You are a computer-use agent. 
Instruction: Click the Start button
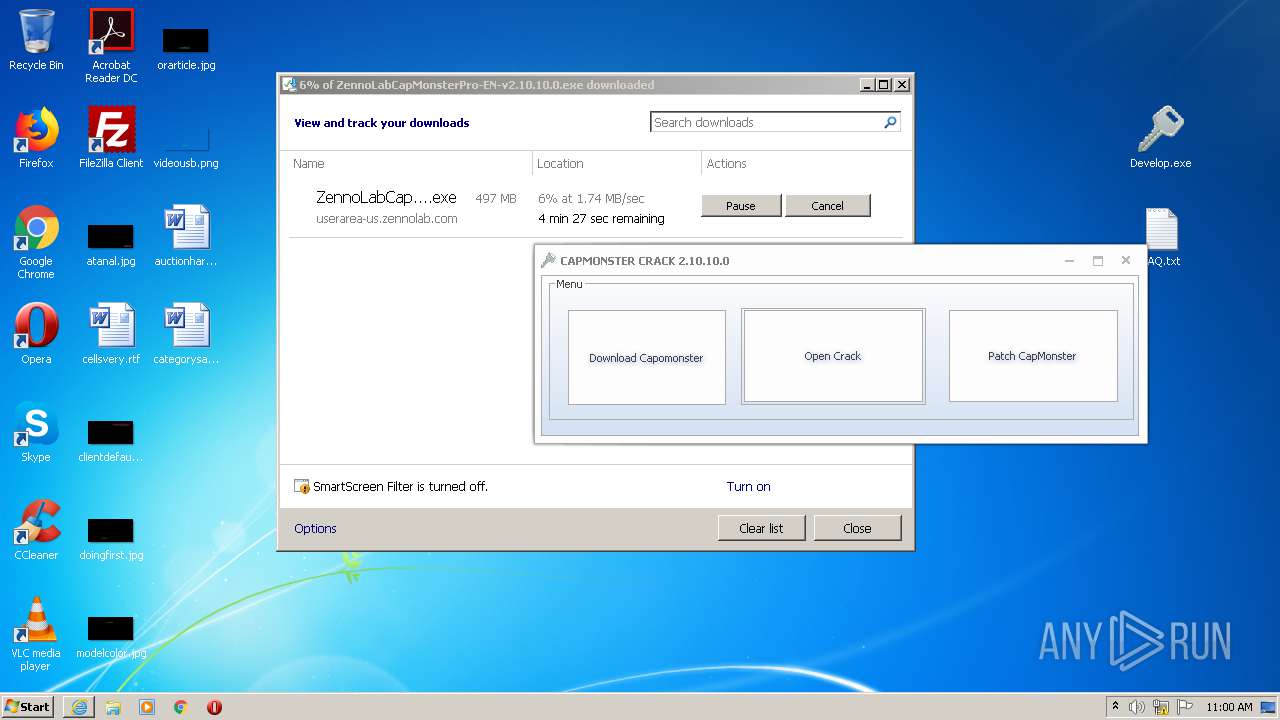click(x=28, y=706)
